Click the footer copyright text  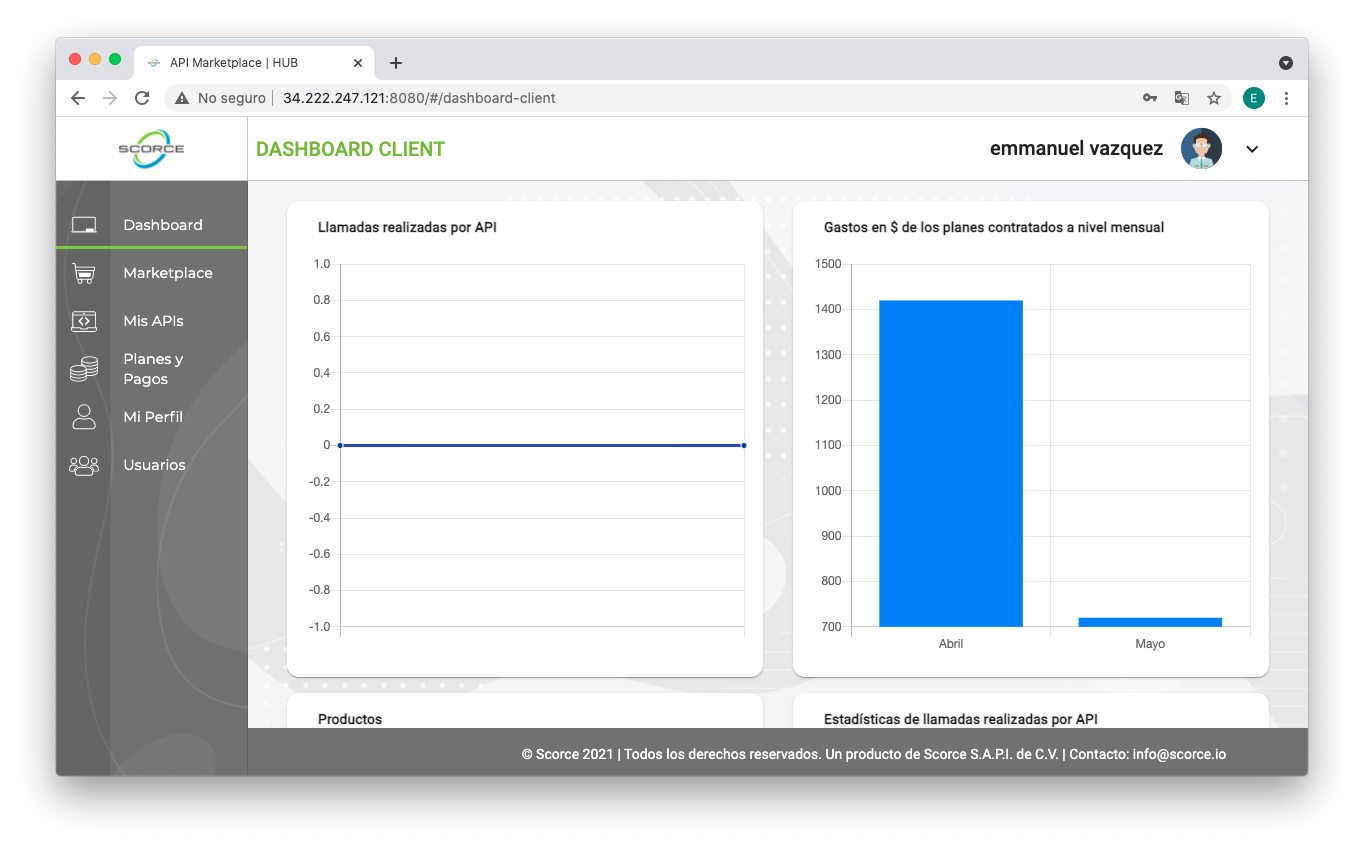pos(874,754)
